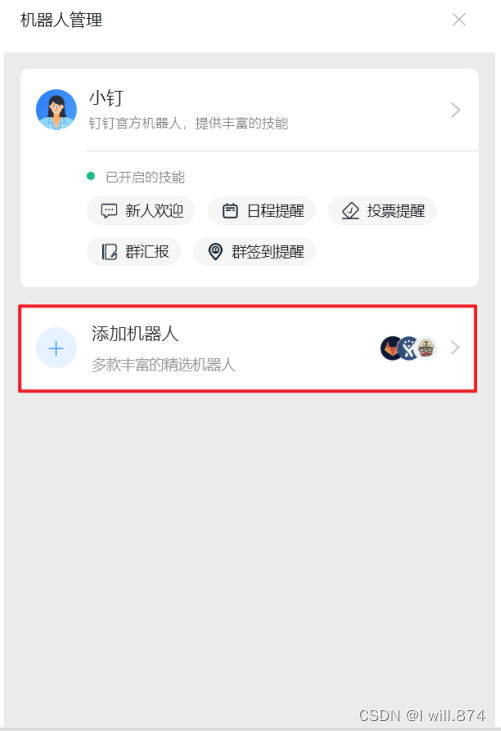The width and height of the screenshot is (501, 731).
Task: Click the third round robot avatar
Action: [426, 348]
